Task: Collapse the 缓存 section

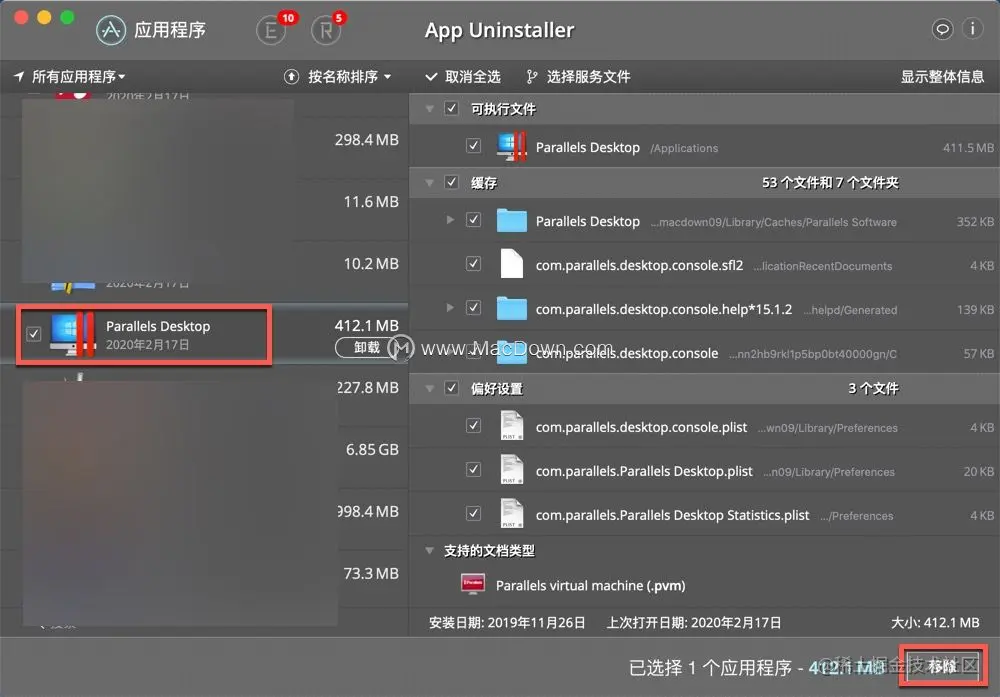Action: point(430,183)
